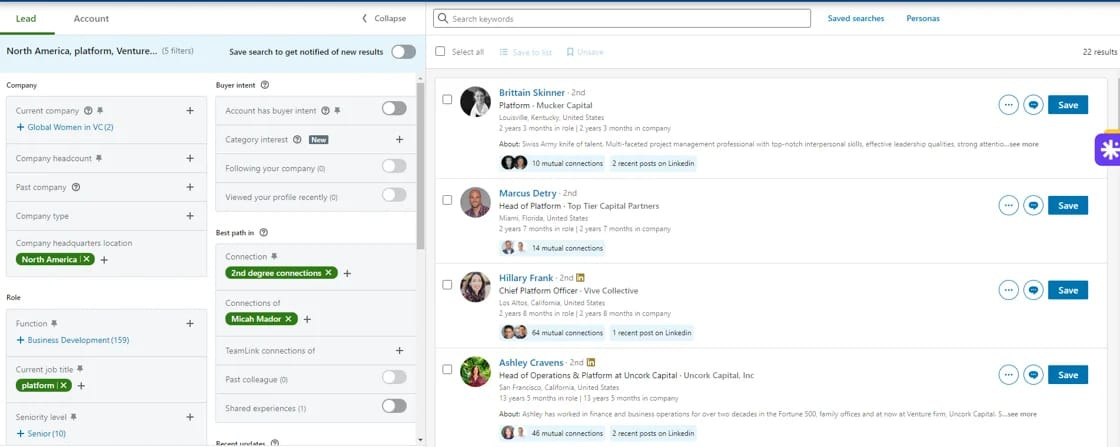Expand the Company type filter
The height and width of the screenshot is (447, 1120).
click(x=190, y=216)
